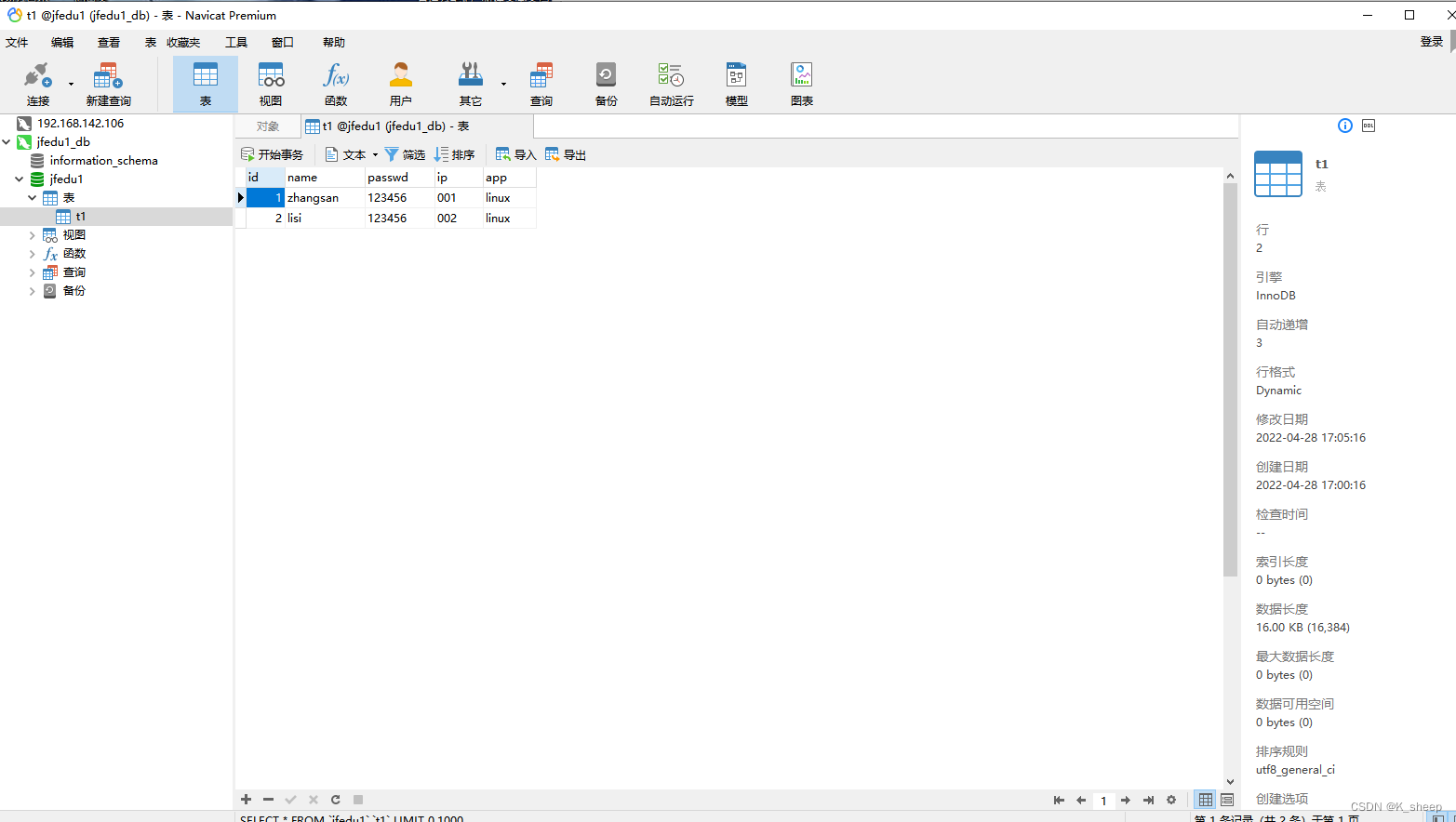Go to first page of records
1456x822 pixels.
tap(1059, 800)
